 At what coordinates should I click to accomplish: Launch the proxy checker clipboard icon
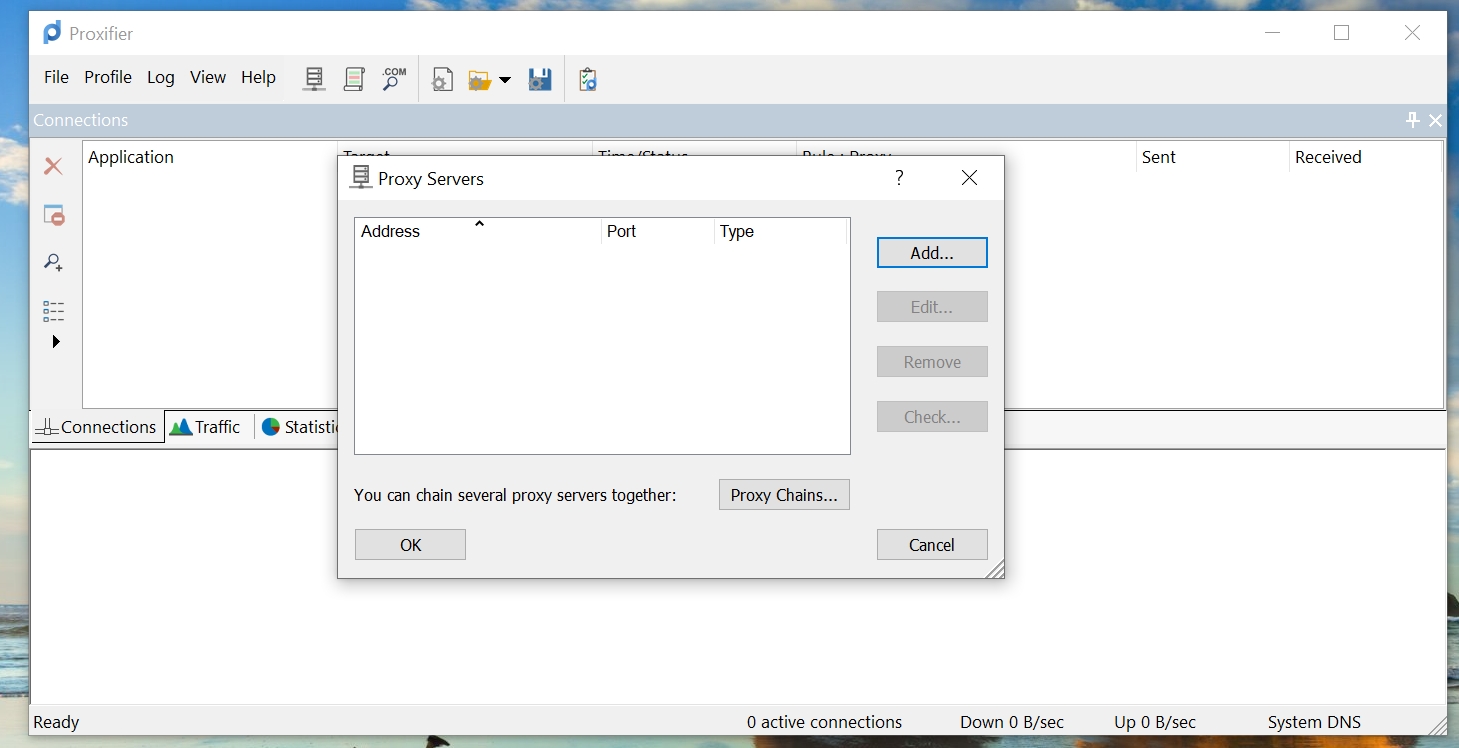point(588,80)
